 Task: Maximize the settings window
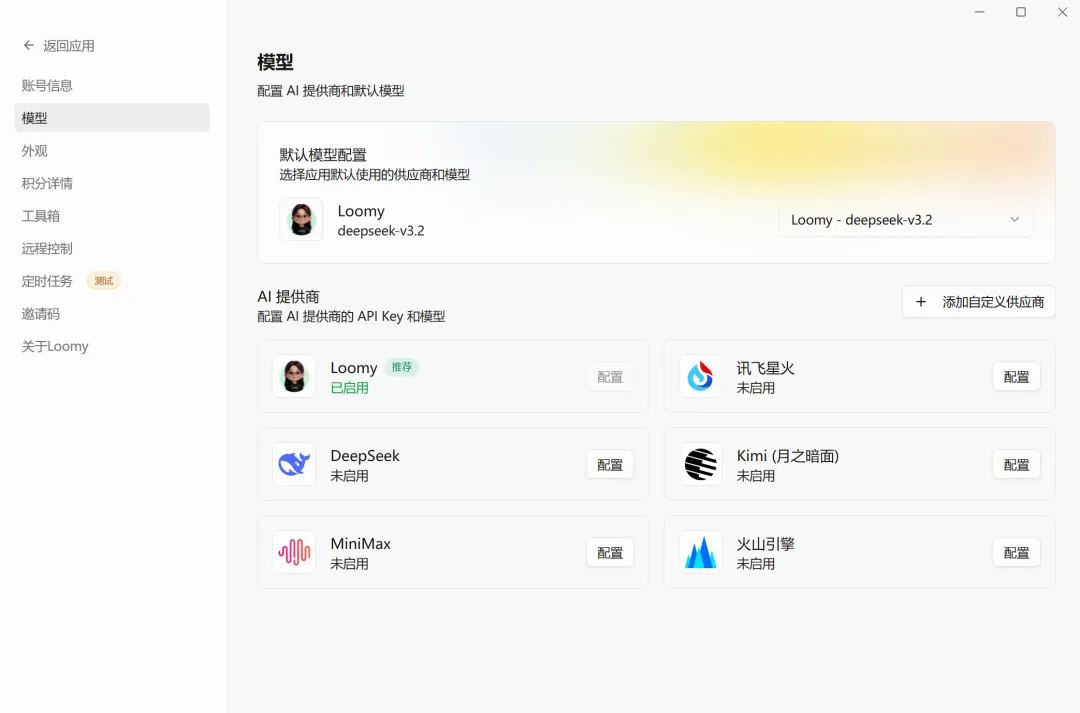coord(1021,12)
